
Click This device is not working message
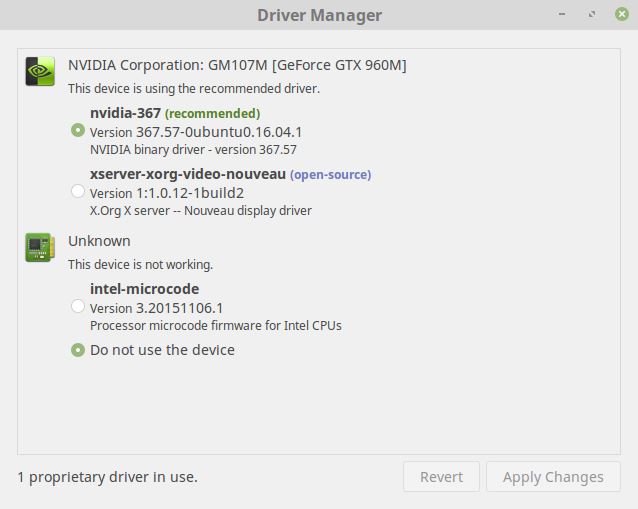point(140,264)
